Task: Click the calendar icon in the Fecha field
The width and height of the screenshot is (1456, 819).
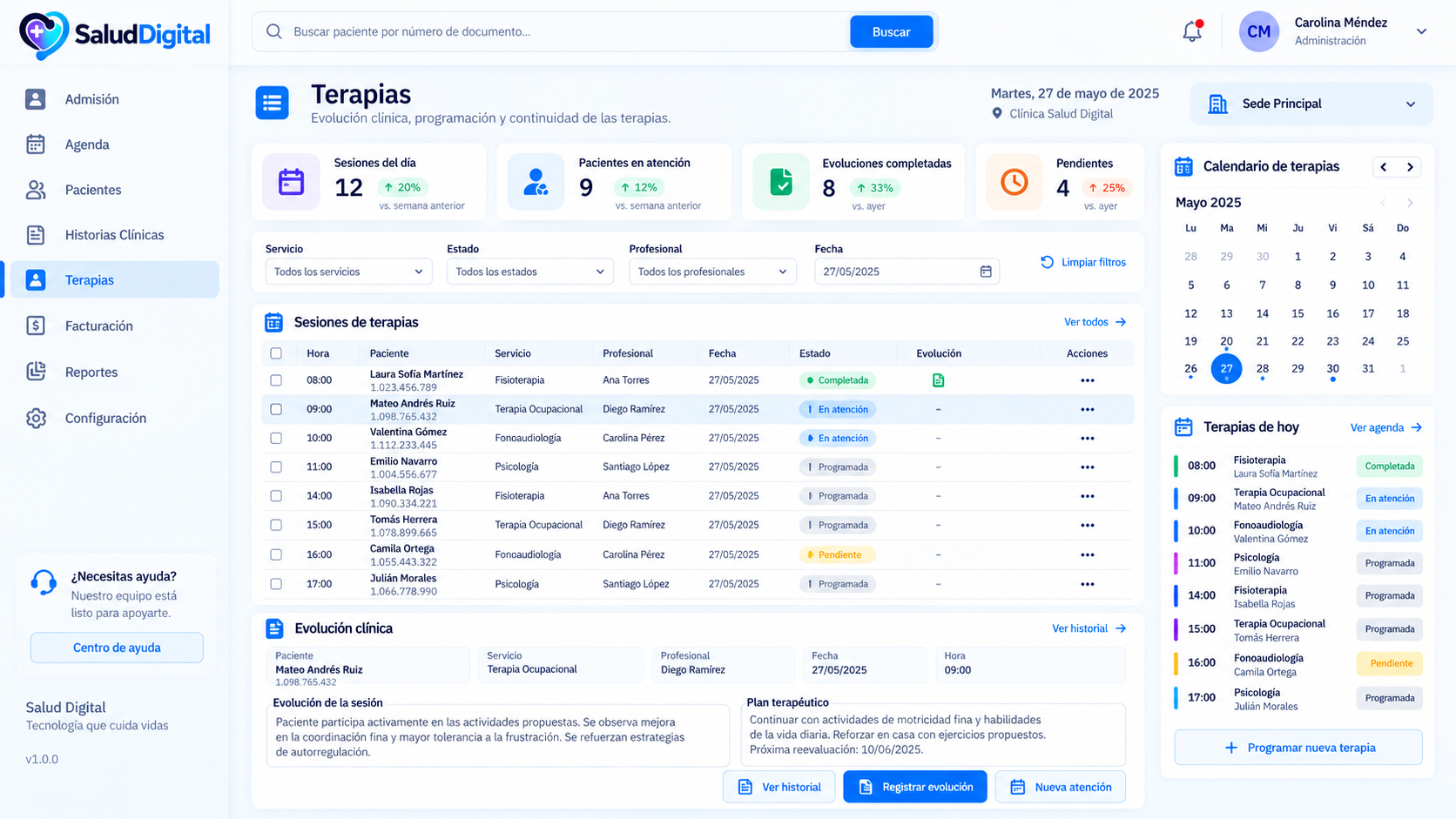Action: tap(986, 272)
